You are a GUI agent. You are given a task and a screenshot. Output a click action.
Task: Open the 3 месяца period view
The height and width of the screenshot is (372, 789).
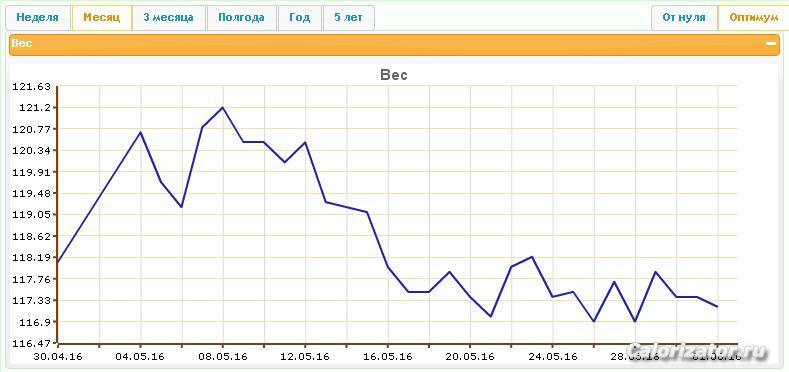[169, 18]
